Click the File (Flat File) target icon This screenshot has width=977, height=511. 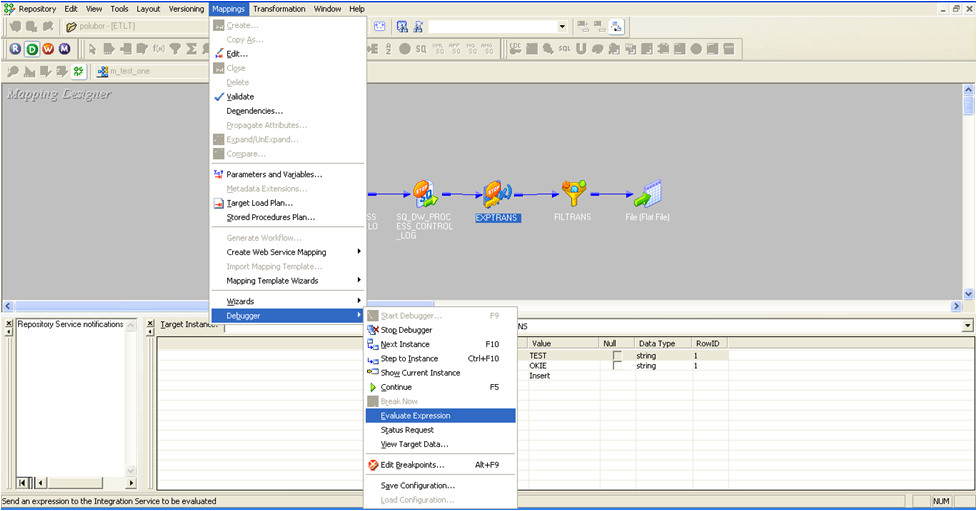(x=648, y=194)
